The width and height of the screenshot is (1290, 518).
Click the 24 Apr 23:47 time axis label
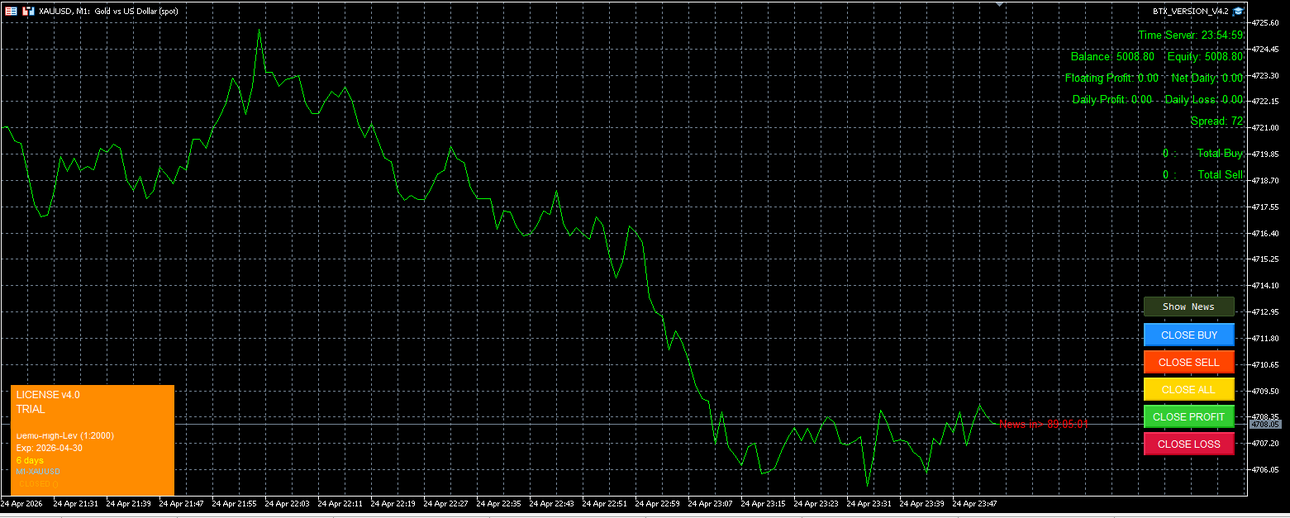coord(974,504)
